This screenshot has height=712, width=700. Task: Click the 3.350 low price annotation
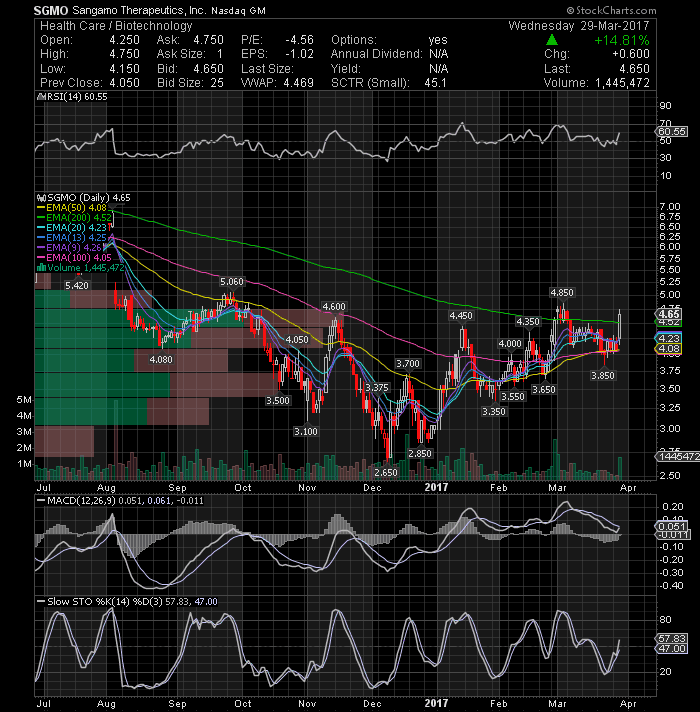coord(493,412)
